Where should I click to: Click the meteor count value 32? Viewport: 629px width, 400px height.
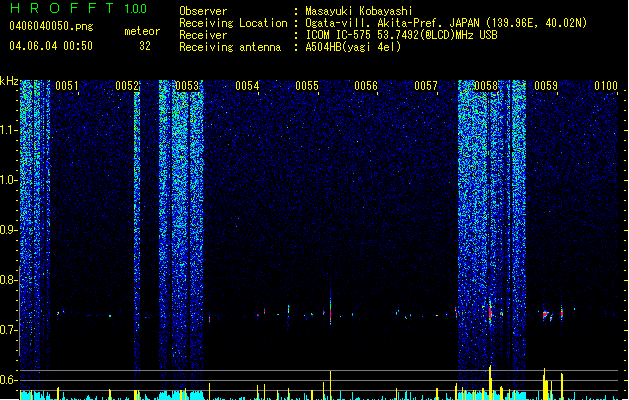click(x=145, y=46)
